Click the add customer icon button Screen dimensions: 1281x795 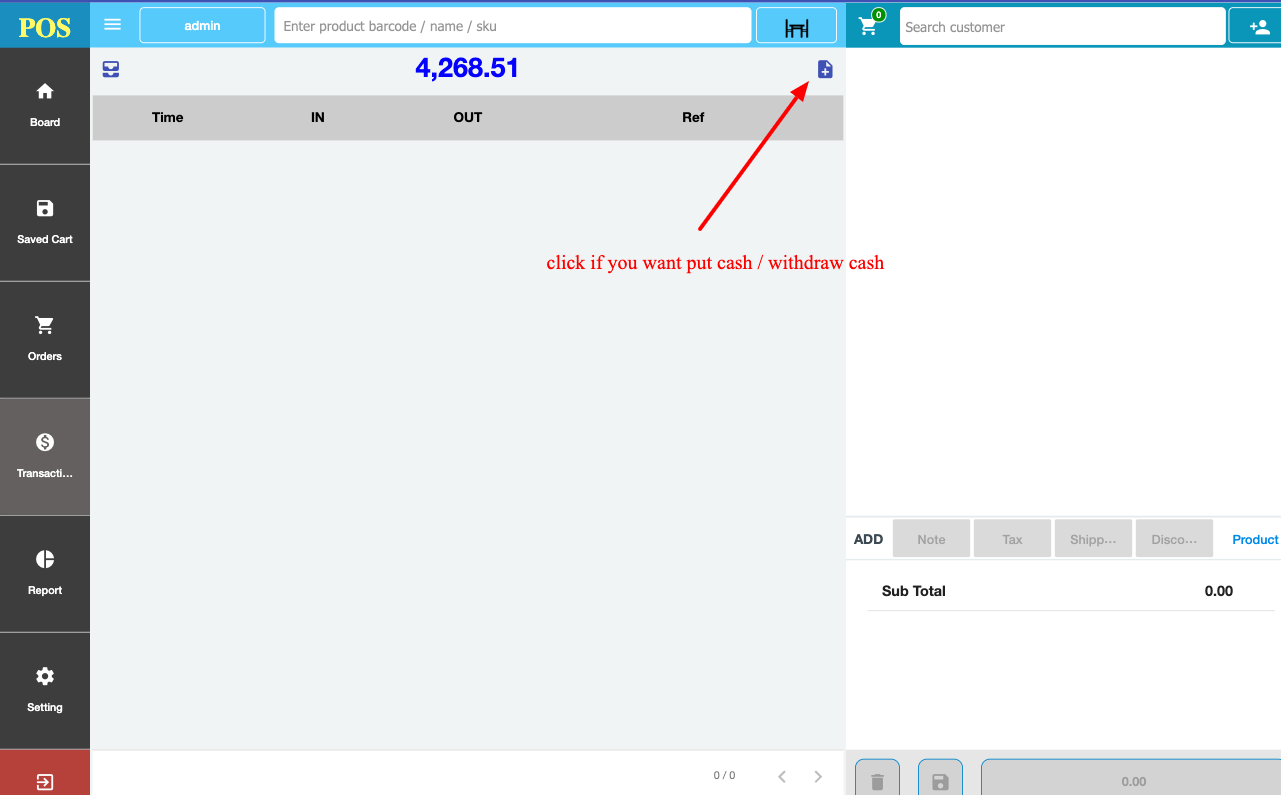pyautogui.click(x=1258, y=27)
